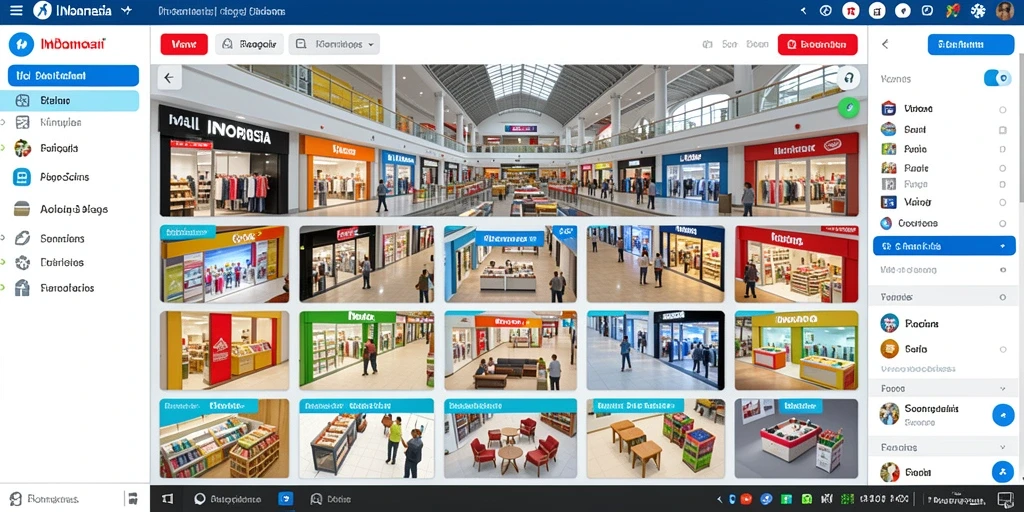Click the round blue button on the panel's bottom row

[x=1003, y=472]
